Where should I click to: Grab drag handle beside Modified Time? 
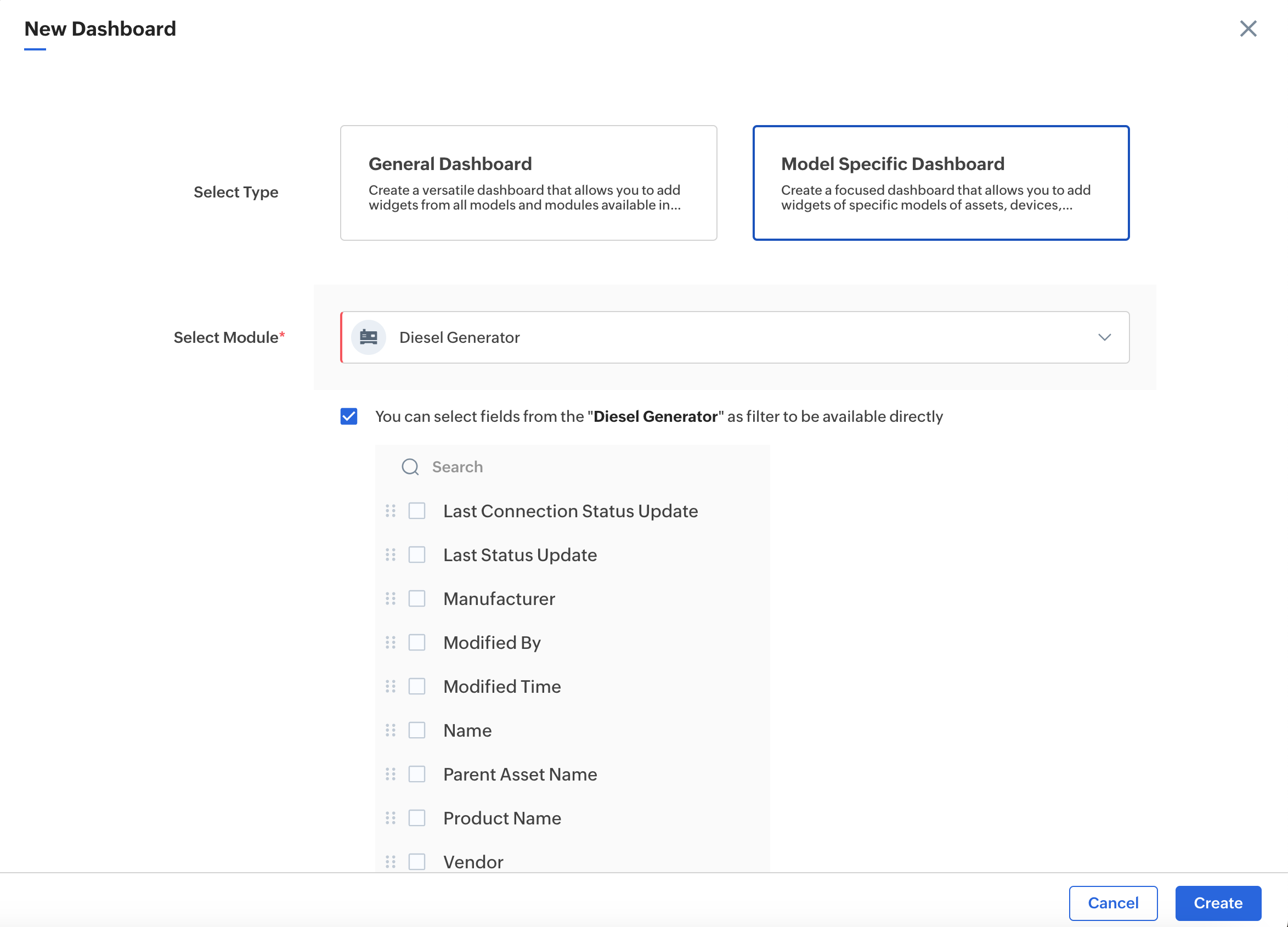391,686
